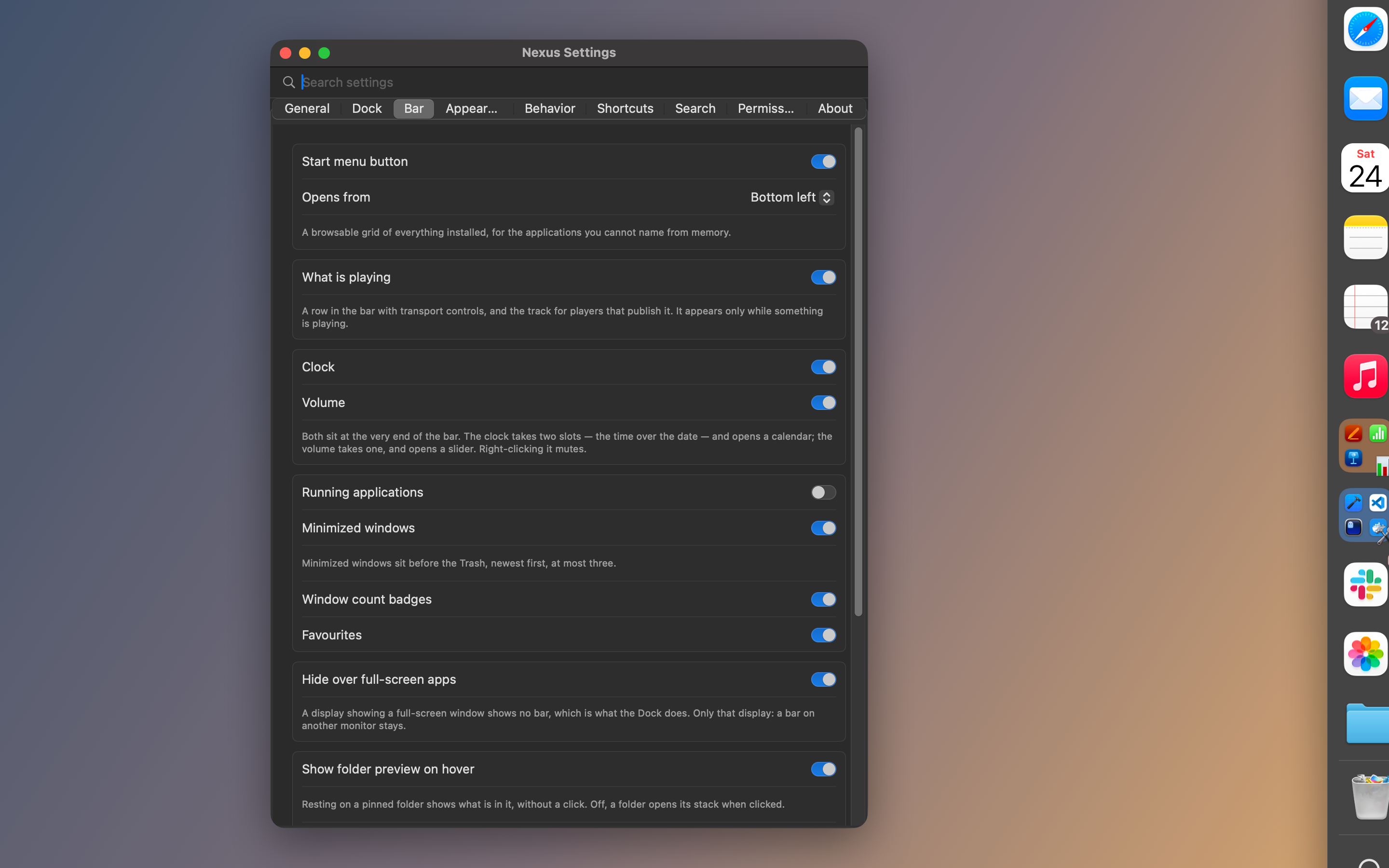Disable the What is playing toggle
1389x868 pixels.
[x=823, y=277]
